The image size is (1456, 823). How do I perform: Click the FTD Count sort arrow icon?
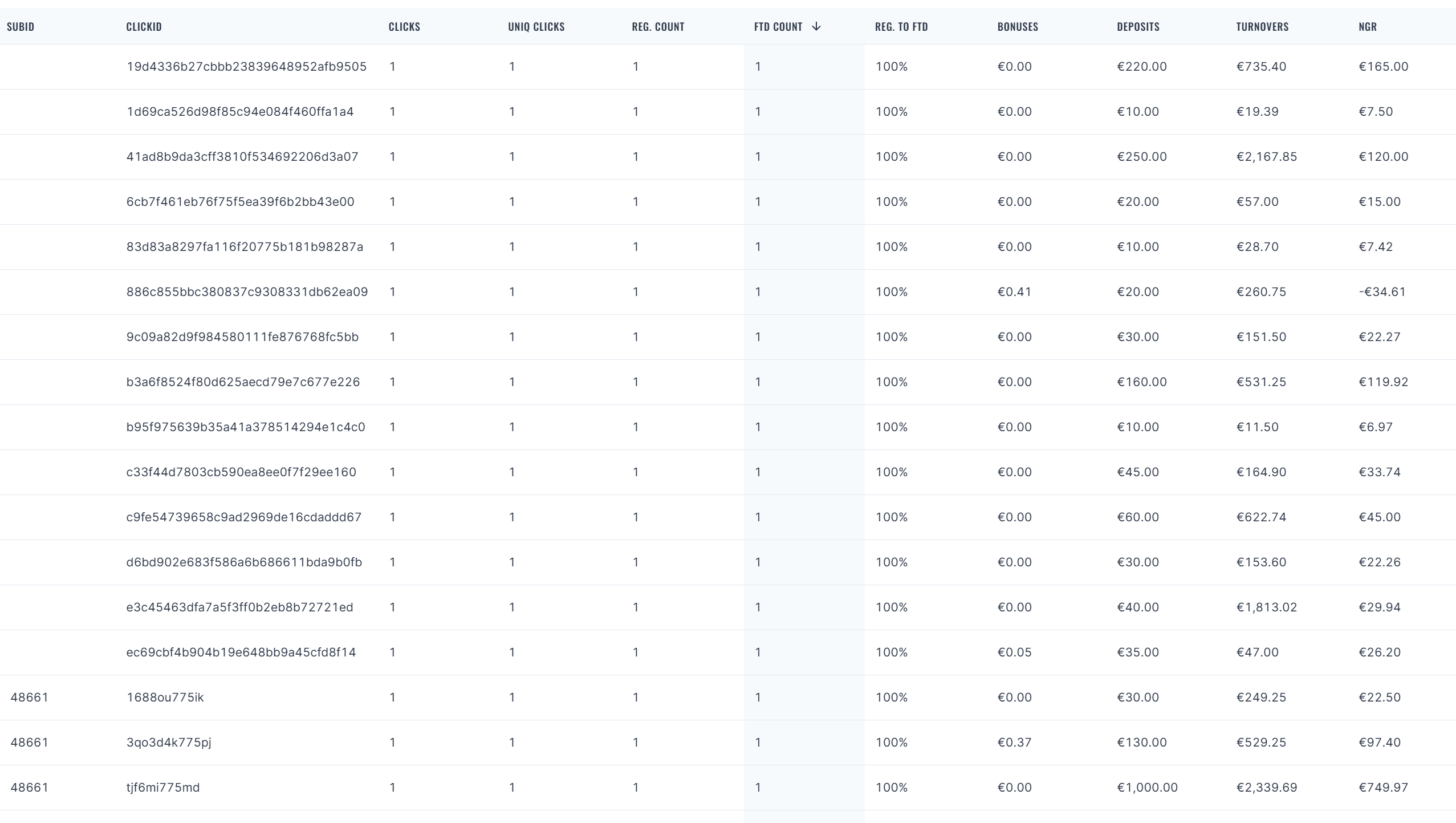tap(816, 26)
